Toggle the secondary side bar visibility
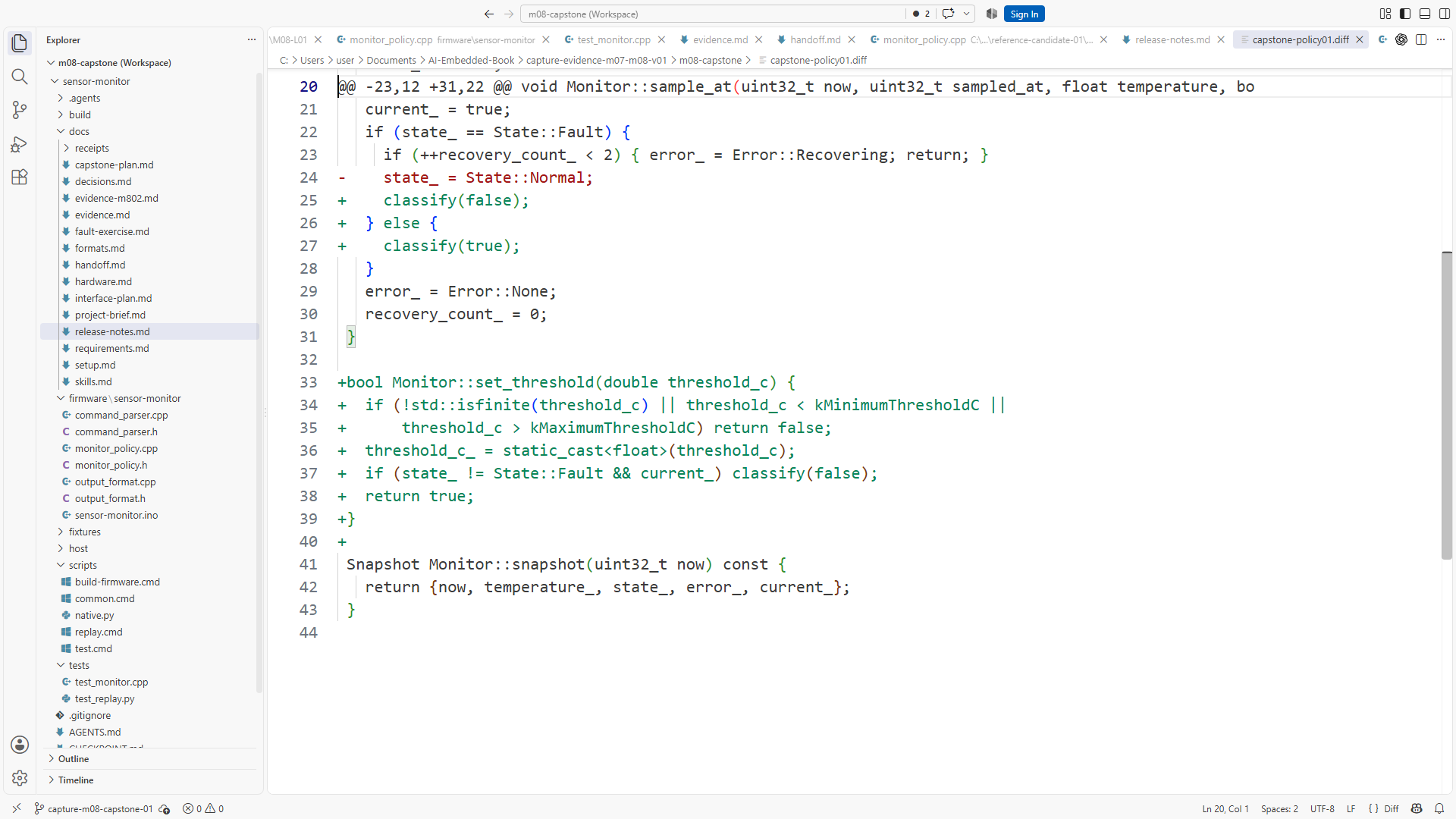The width and height of the screenshot is (1456, 819). point(1445,14)
